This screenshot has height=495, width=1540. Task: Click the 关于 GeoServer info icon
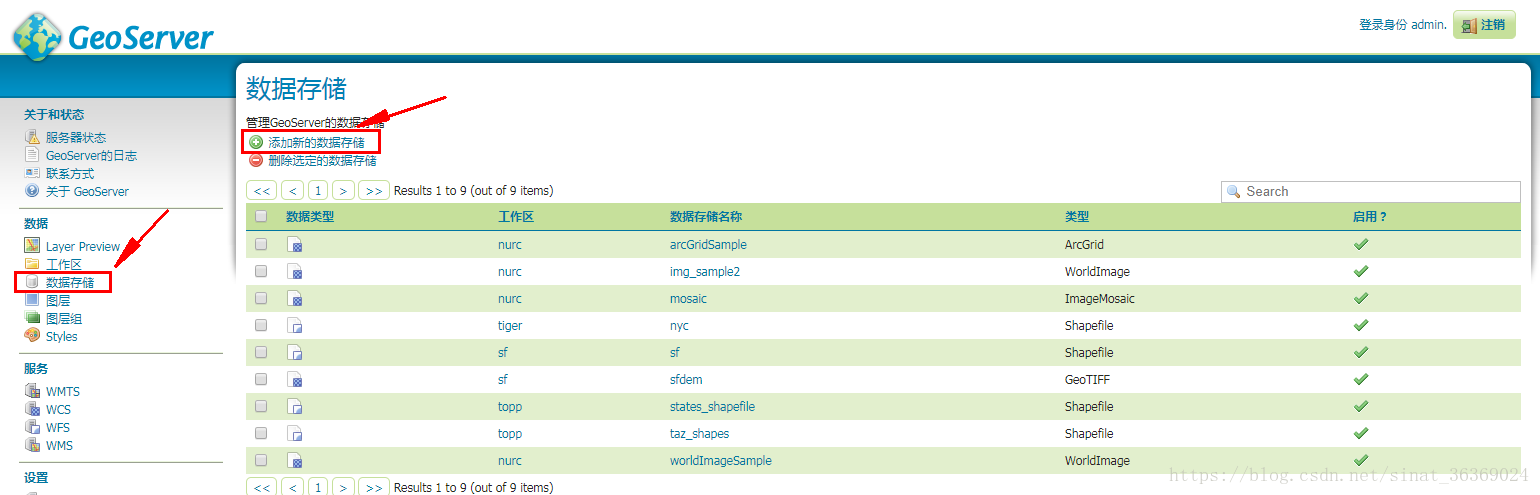tap(32, 191)
